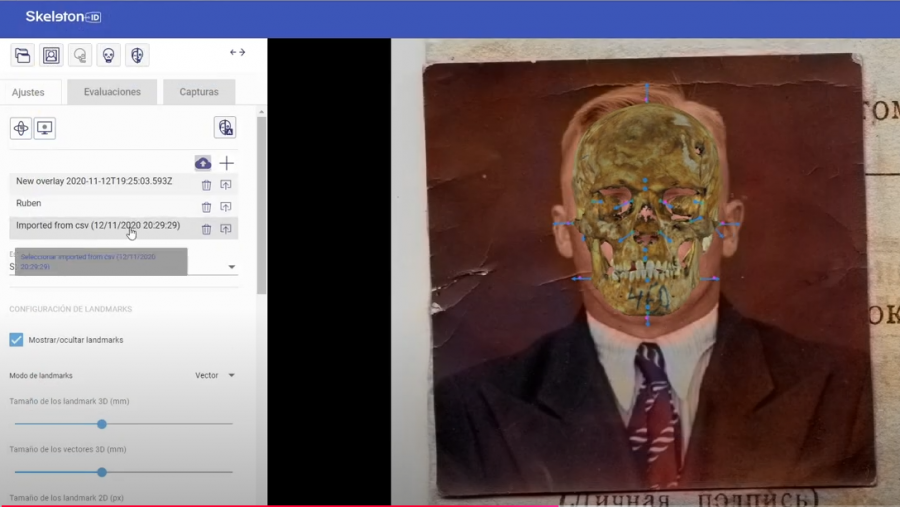
Task: Open the case folder icon in toolbar
Action: (22, 55)
